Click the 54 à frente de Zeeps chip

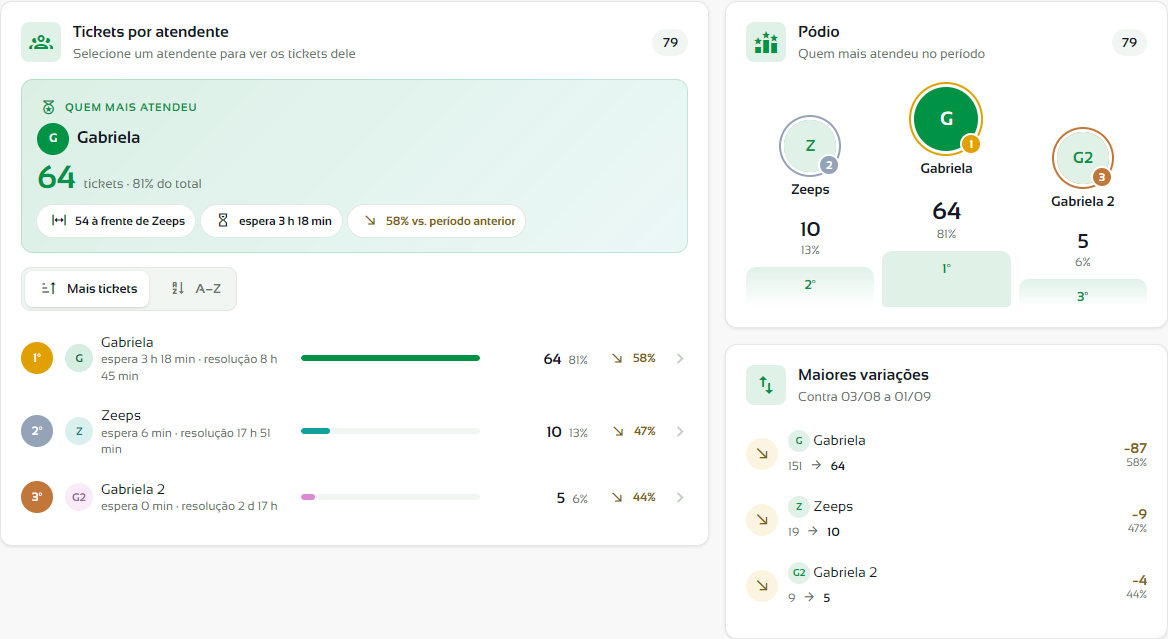pos(116,221)
